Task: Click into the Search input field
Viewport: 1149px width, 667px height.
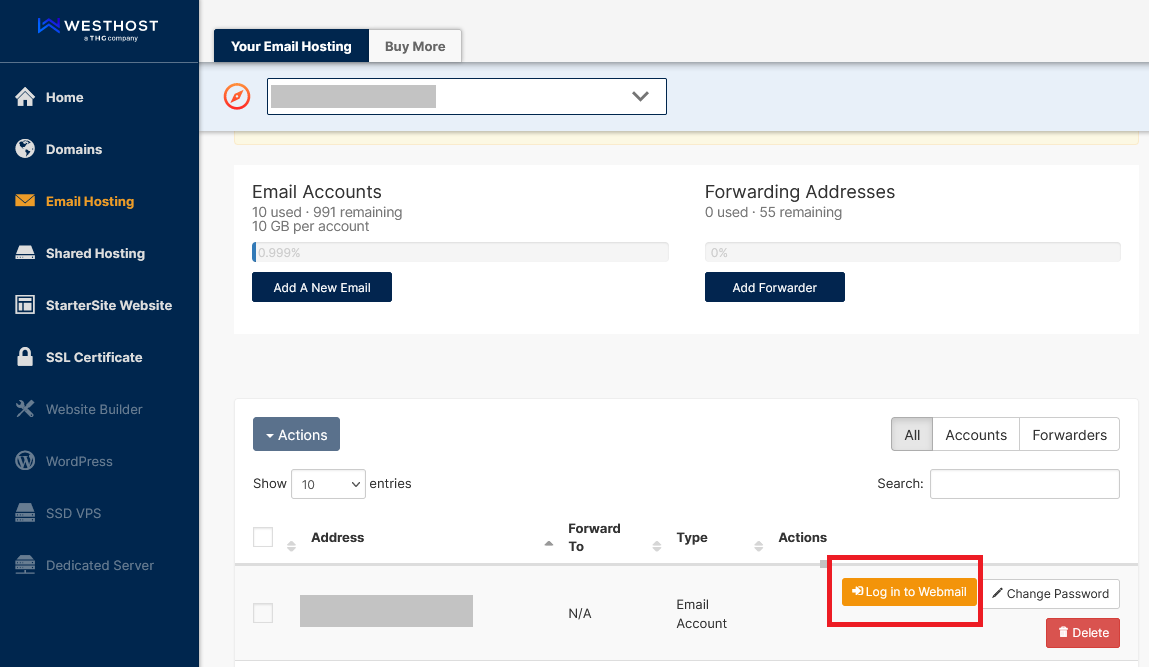Action: [x=1024, y=484]
